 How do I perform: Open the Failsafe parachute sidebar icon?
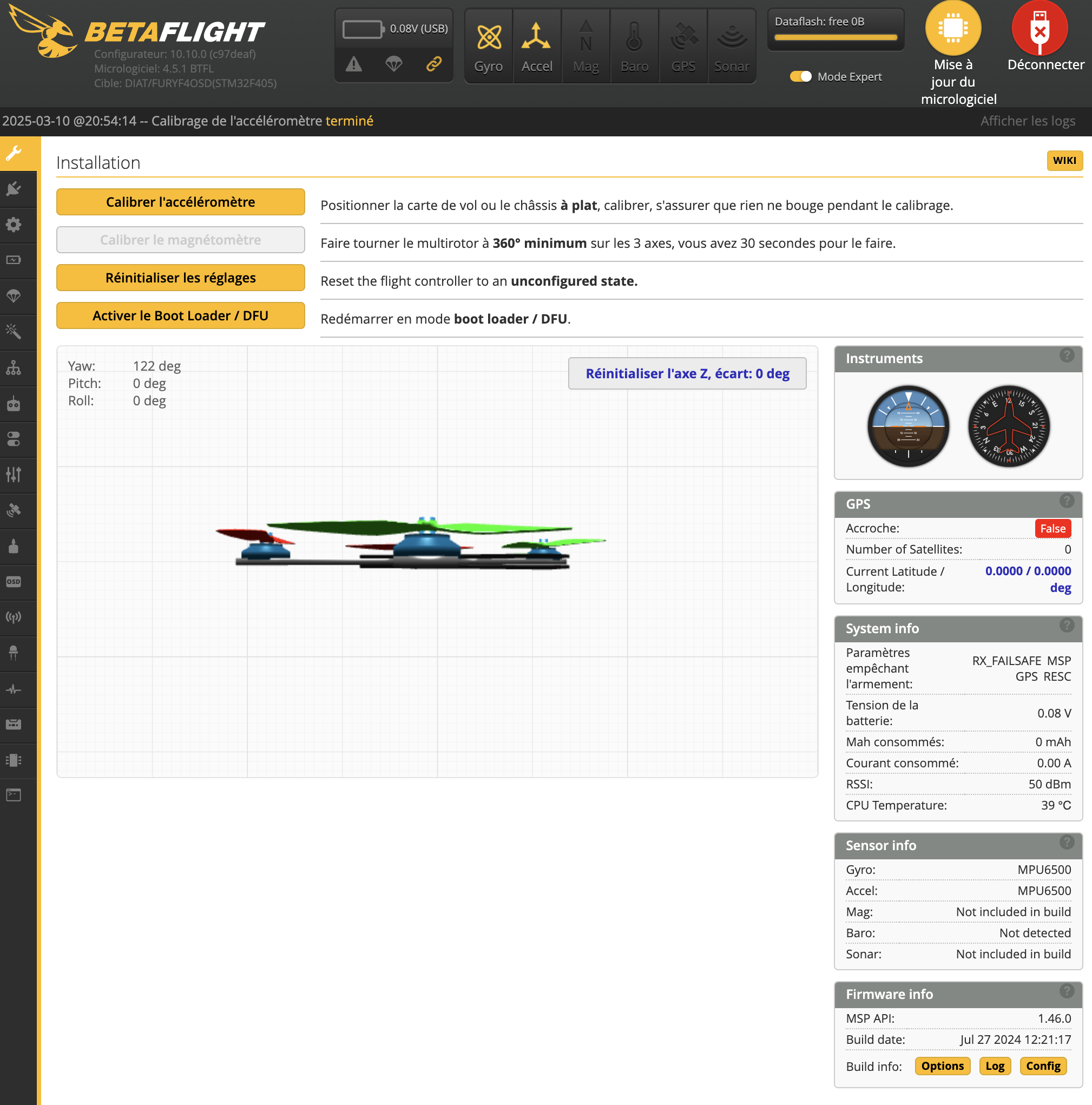click(x=14, y=295)
